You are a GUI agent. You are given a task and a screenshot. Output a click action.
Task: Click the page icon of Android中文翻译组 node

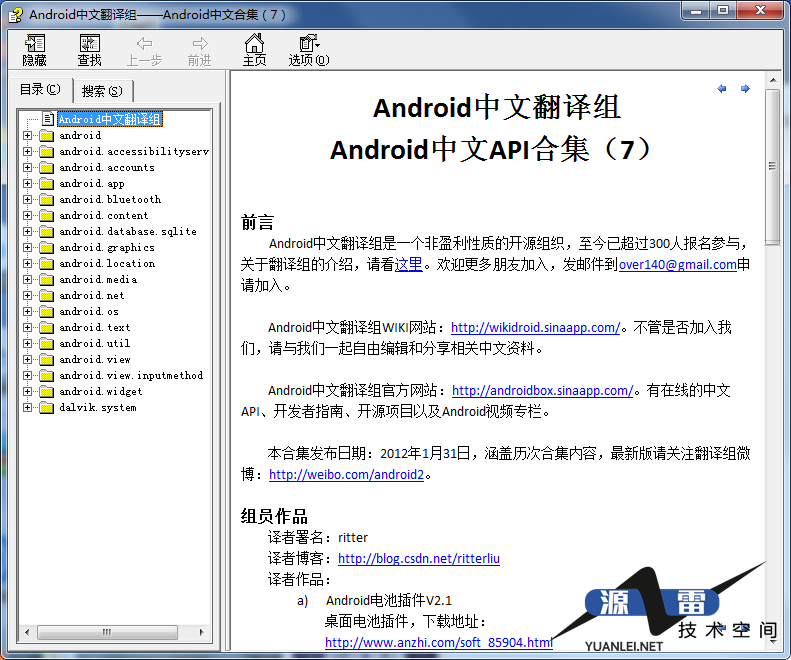tap(48, 119)
